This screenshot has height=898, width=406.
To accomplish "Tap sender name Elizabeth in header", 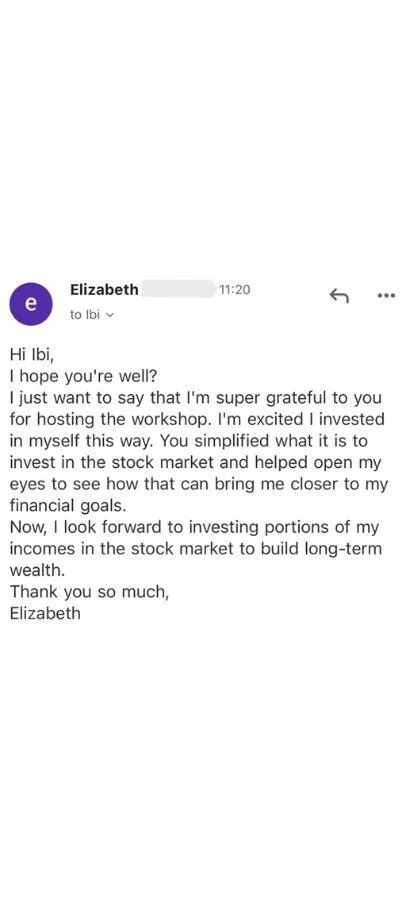I will click(104, 290).
